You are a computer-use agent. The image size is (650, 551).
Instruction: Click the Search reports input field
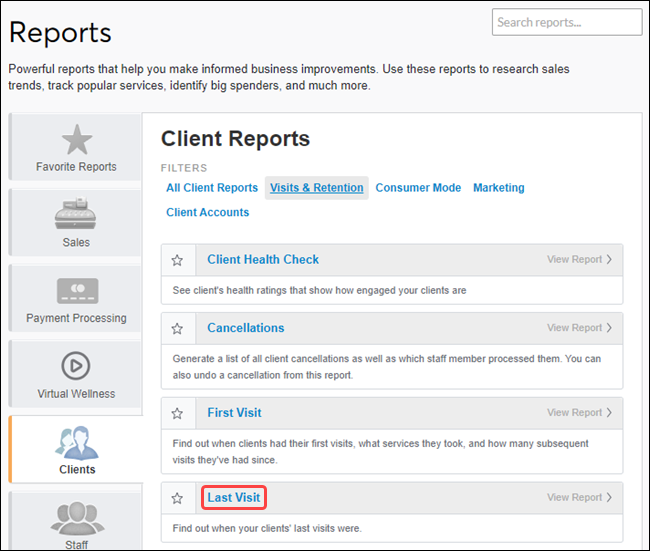tap(566, 22)
